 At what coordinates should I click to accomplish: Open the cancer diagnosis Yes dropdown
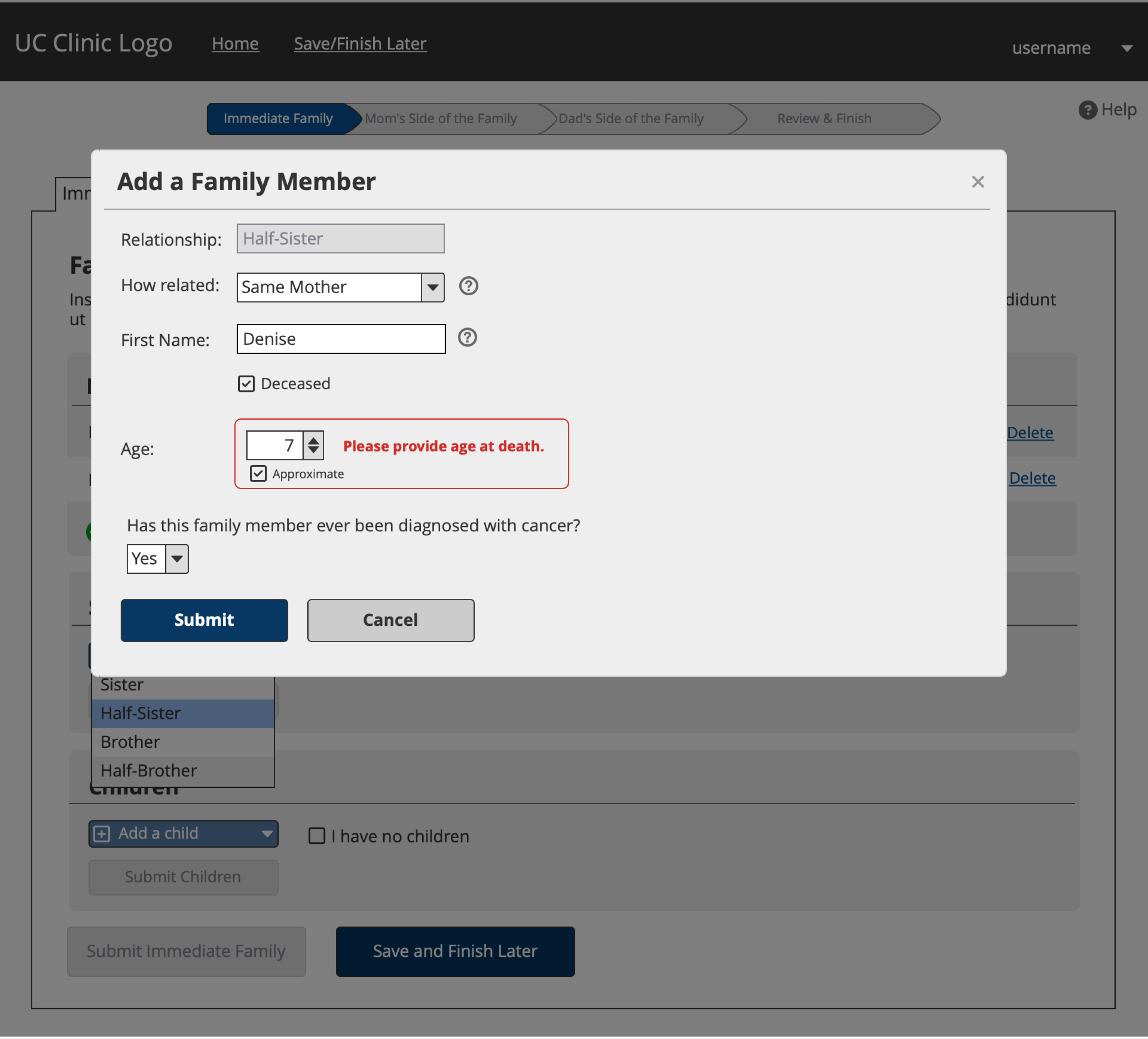click(157, 558)
